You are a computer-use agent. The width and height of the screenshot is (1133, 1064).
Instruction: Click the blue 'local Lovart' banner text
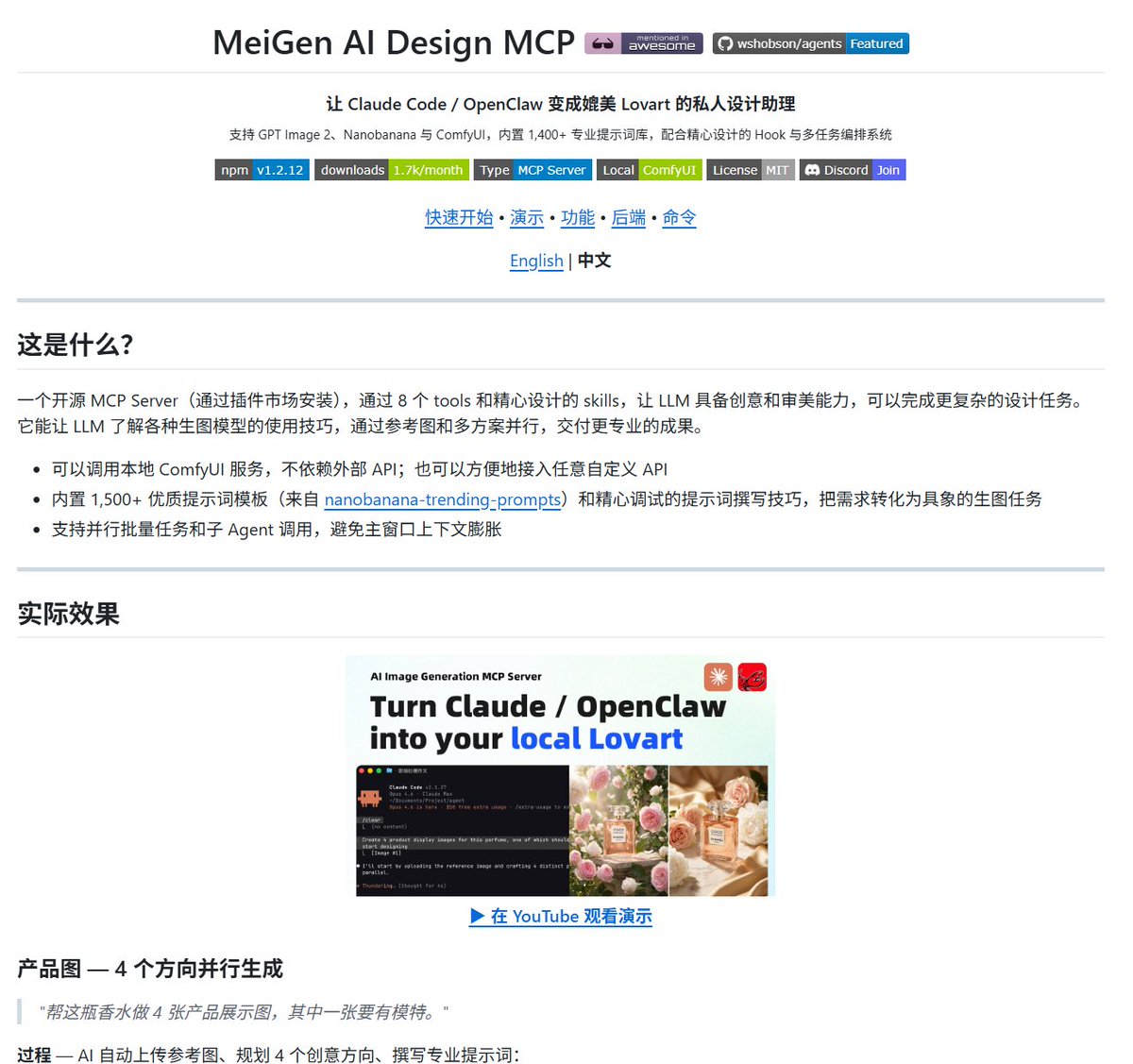coord(597,738)
